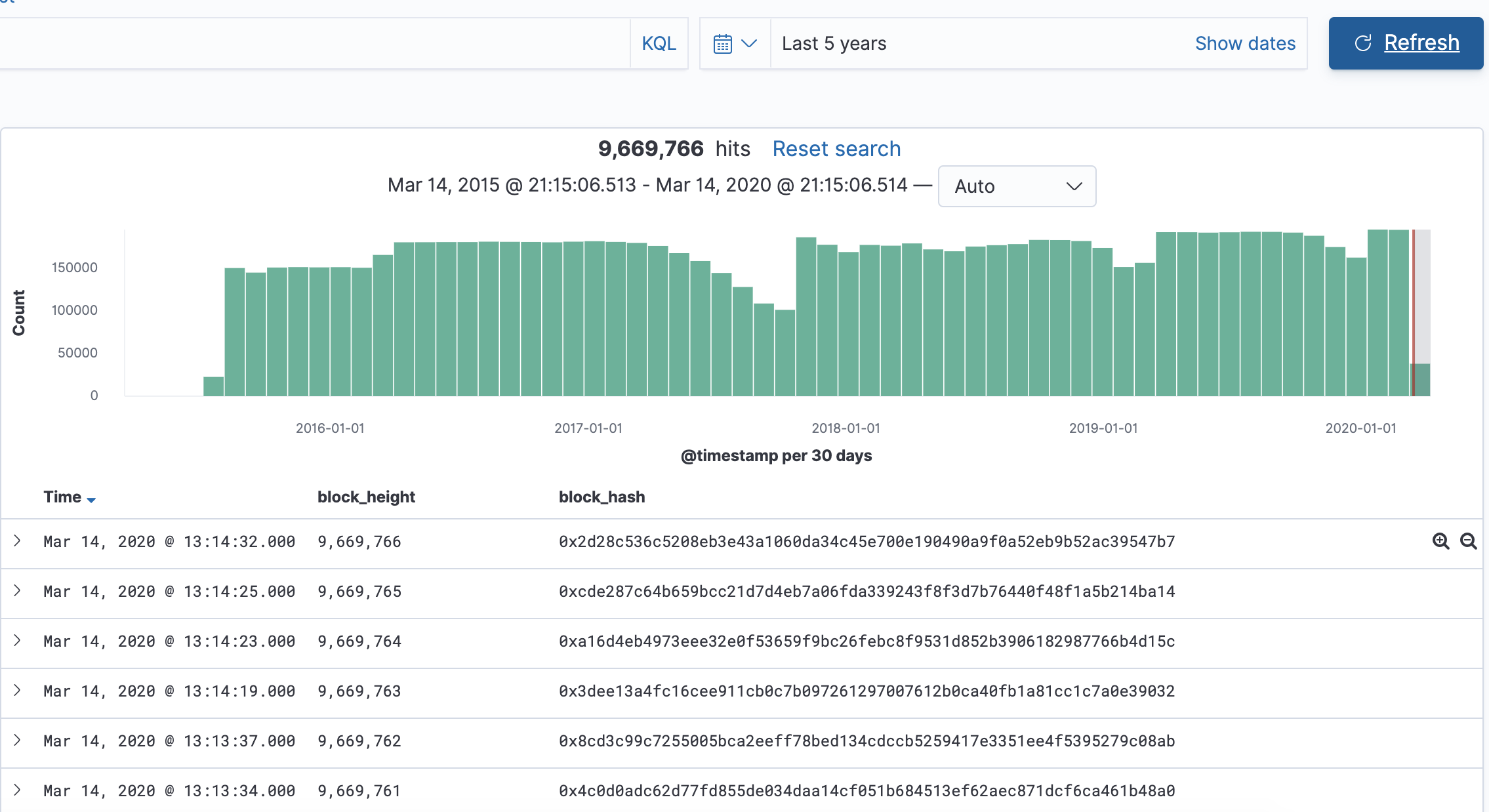This screenshot has height=812, width=1489.
Task: Click the Last 5 years time range
Action: 834,44
